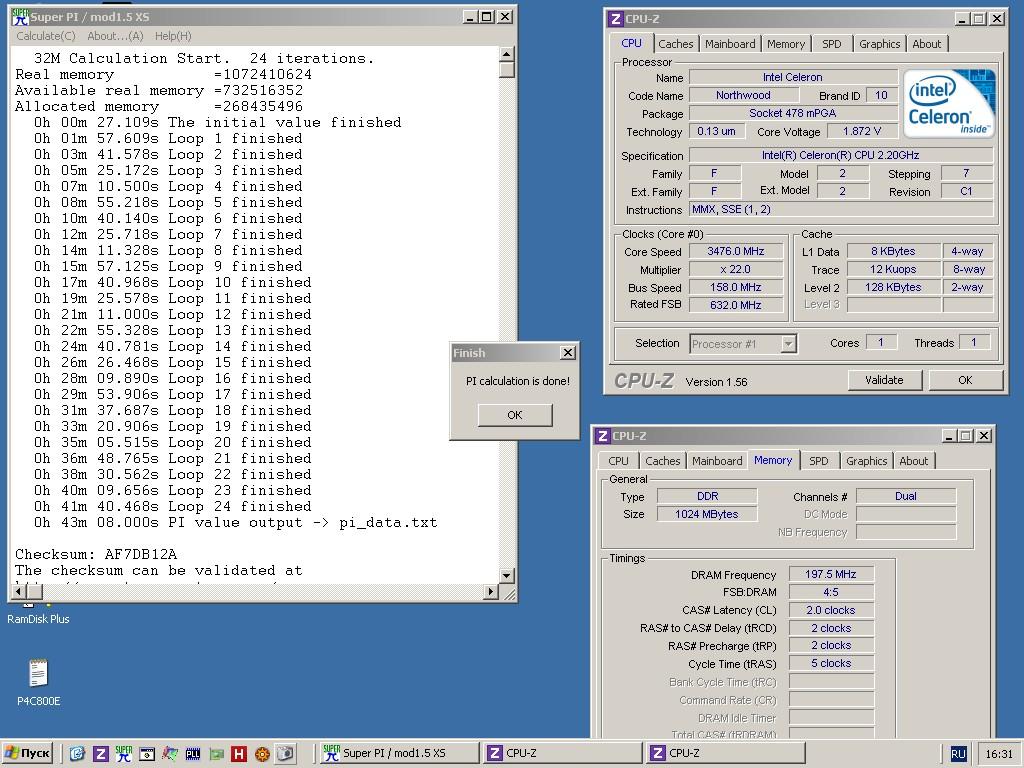Close the Finish dialog with X

(x=568, y=353)
